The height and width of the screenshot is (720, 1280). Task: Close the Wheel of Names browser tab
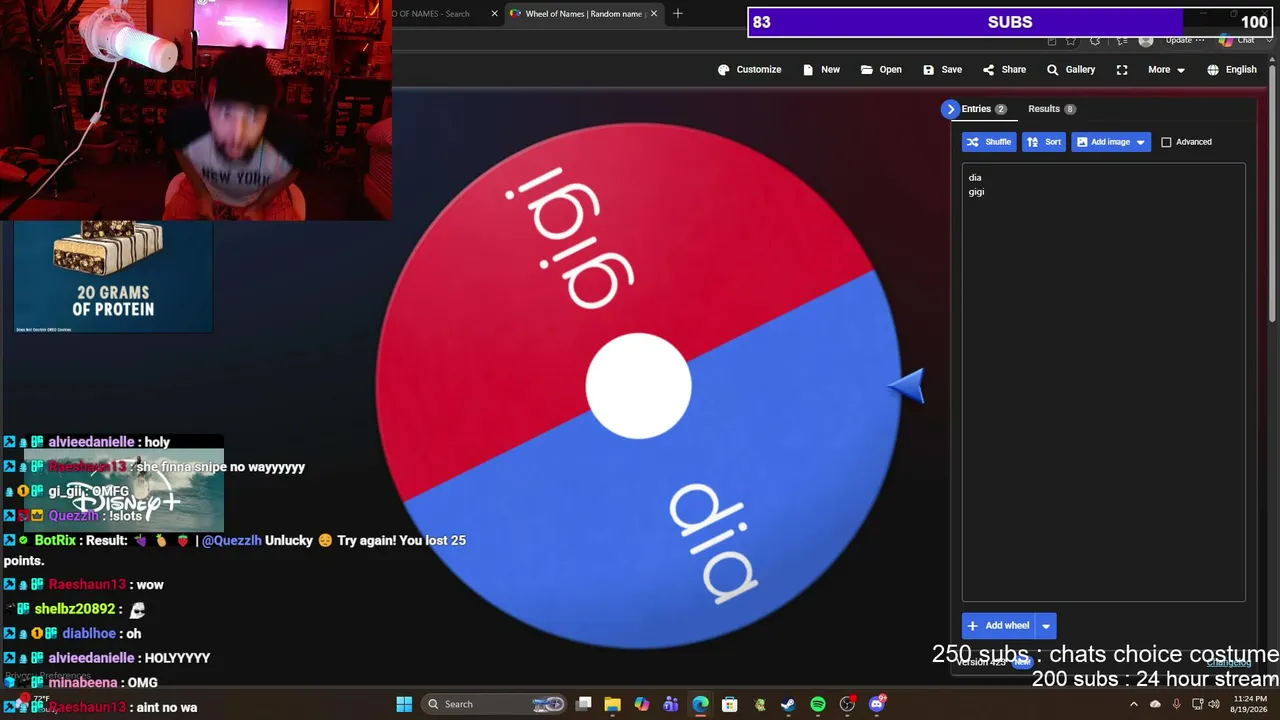654,14
